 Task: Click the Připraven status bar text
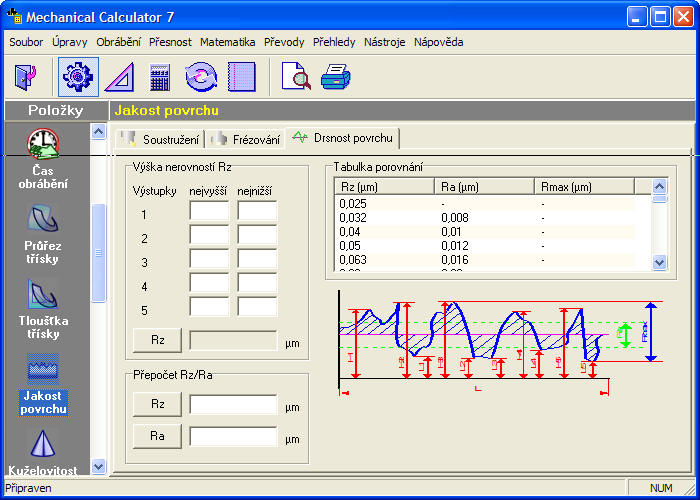coord(28,488)
